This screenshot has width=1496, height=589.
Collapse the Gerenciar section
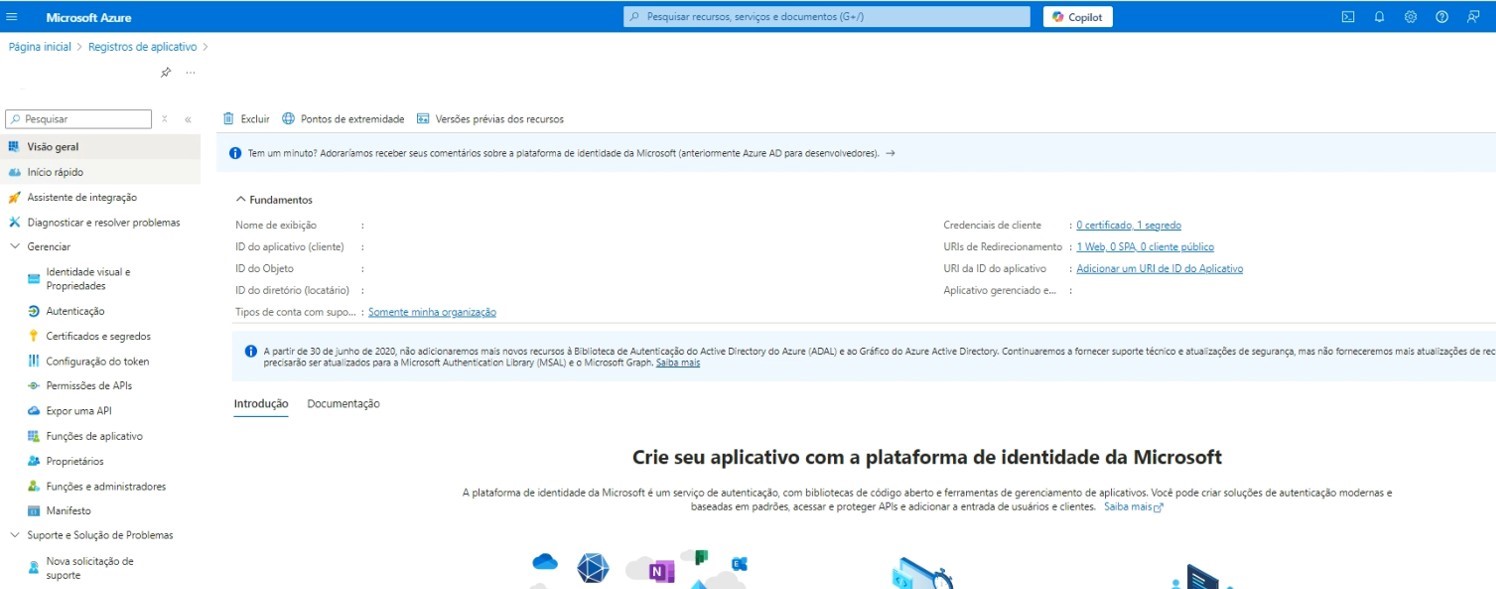click(x=15, y=246)
